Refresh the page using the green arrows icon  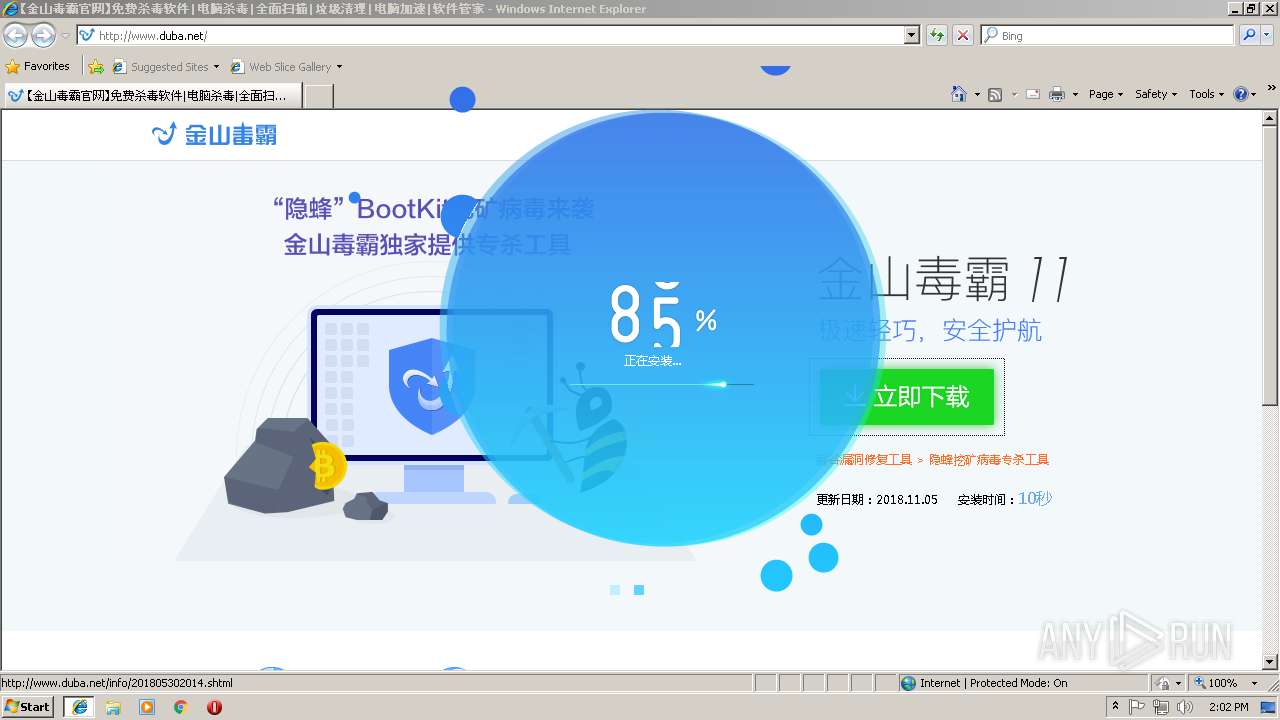pyautogui.click(x=936, y=35)
